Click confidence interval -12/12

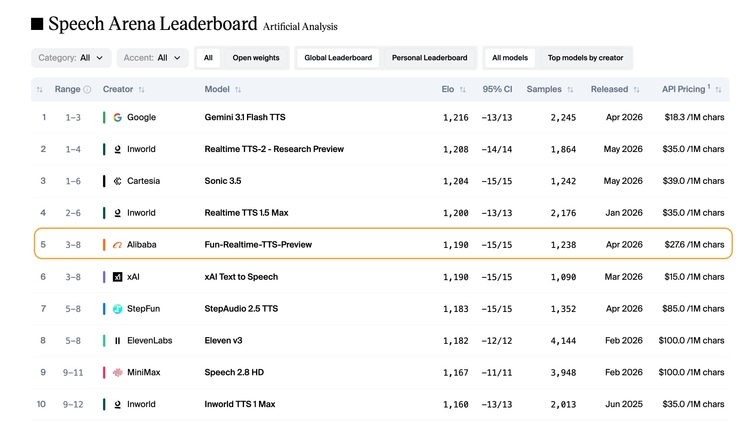(x=496, y=341)
